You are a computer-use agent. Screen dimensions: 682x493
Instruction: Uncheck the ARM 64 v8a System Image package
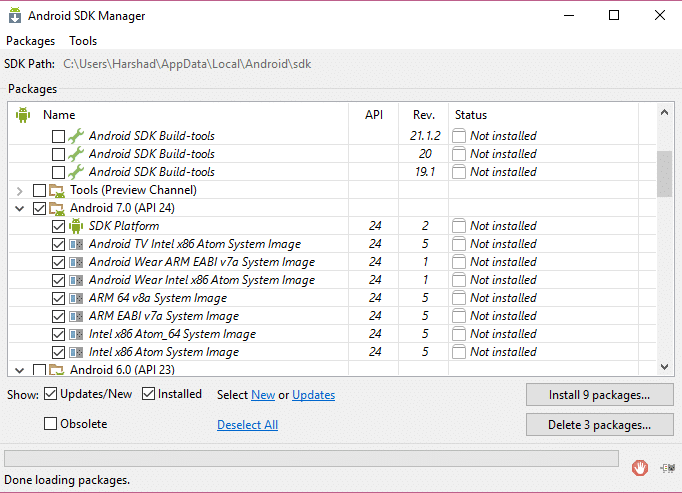[58, 298]
